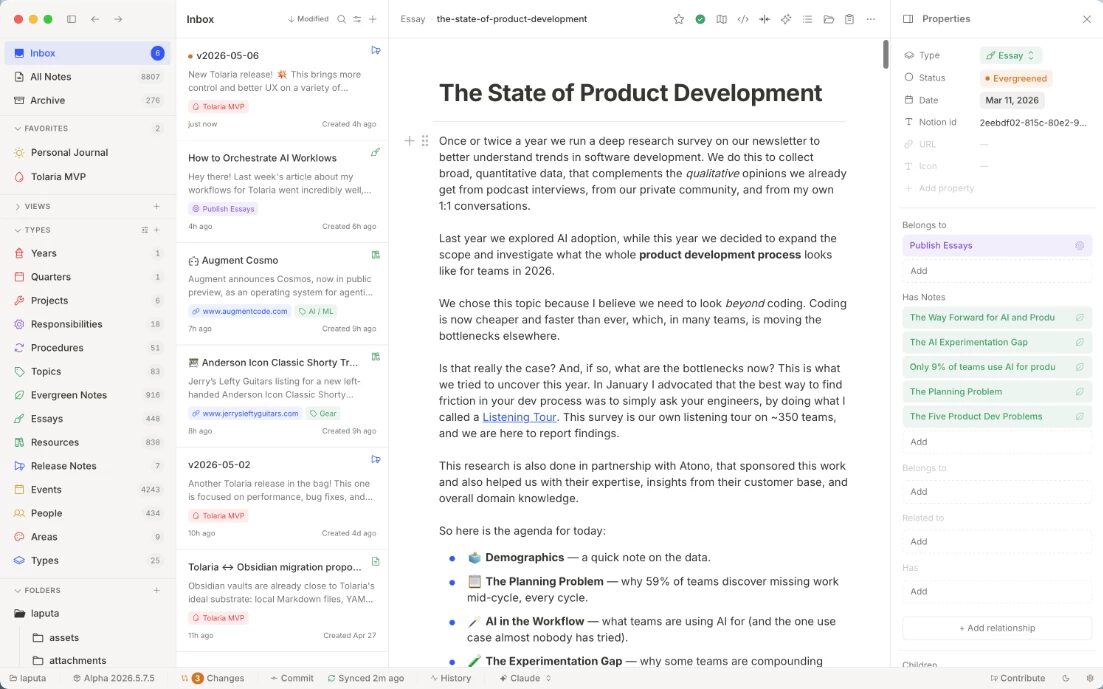
Task: Star the note as favorite
Action: click(678, 19)
